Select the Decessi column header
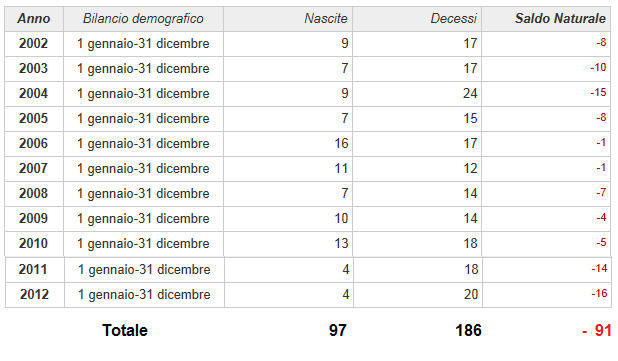 point(417,19)
